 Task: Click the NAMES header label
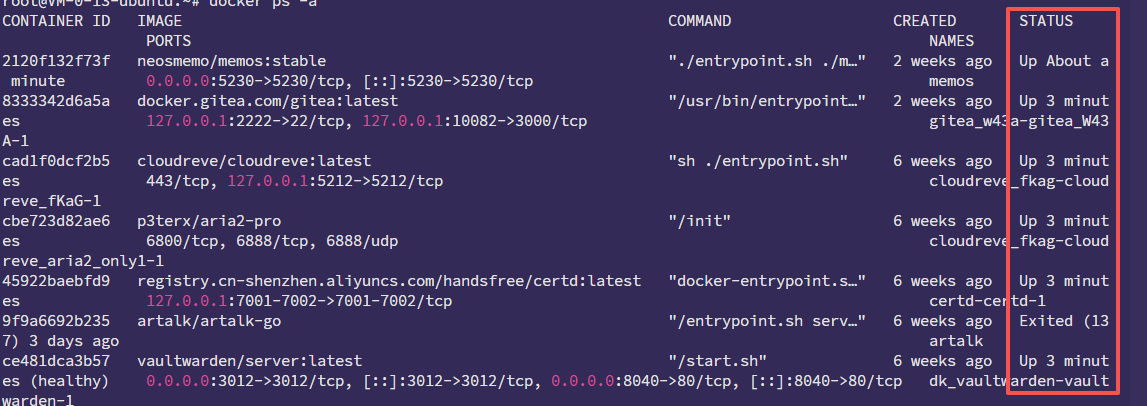pos(950,41)
